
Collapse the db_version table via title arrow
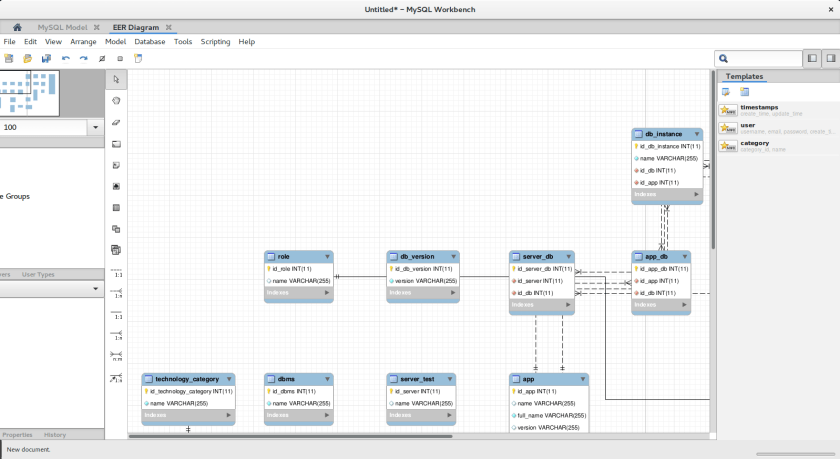point(453,257)
